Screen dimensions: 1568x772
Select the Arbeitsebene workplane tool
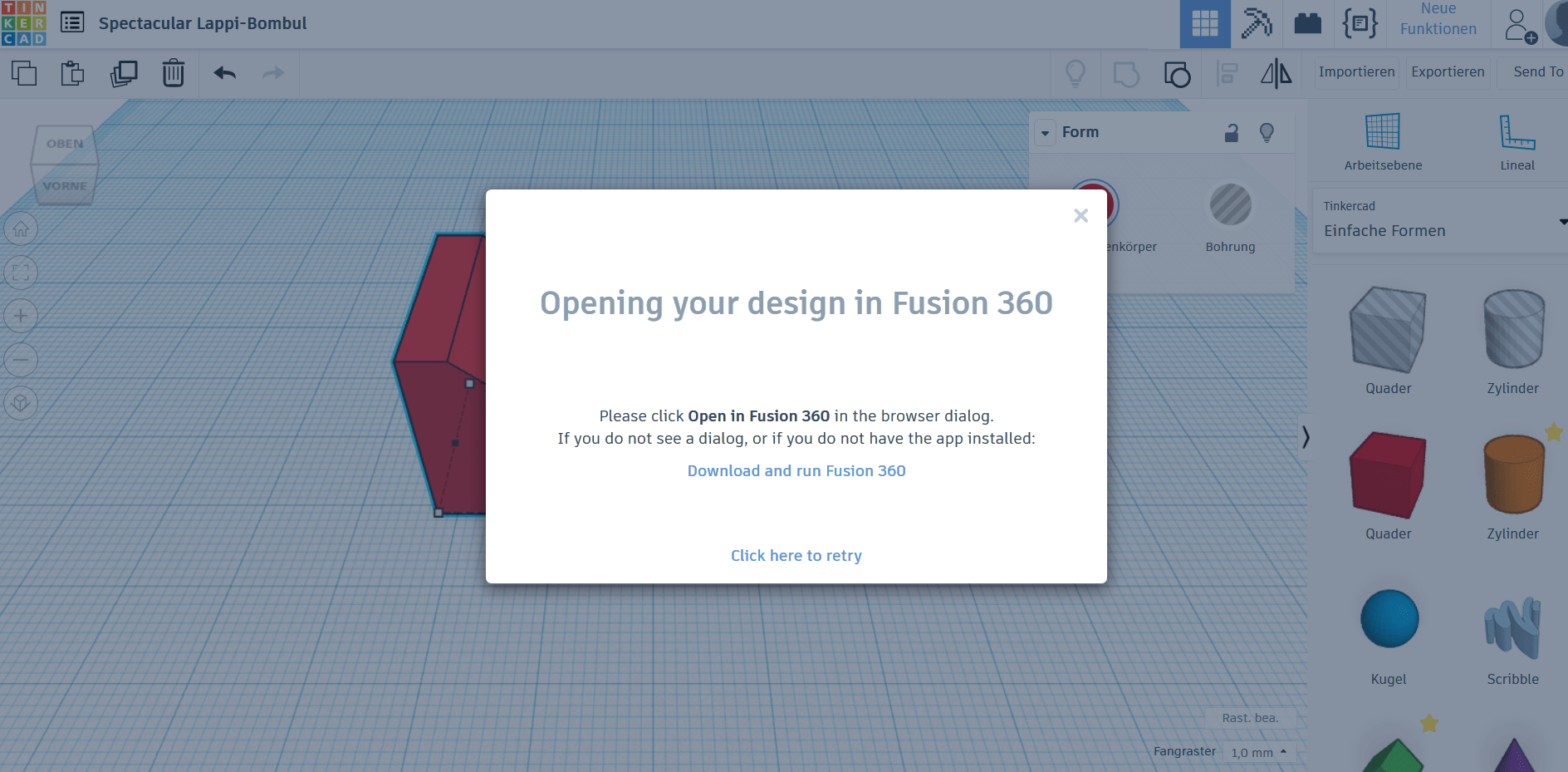click(1383, 142)
